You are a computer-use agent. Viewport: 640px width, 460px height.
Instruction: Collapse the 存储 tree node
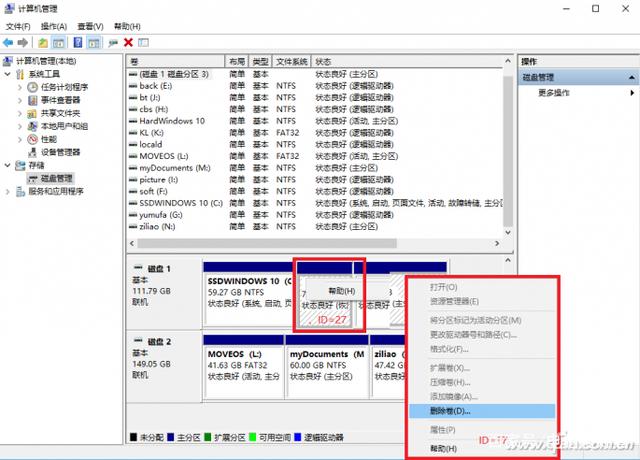[x=8, y=165]
